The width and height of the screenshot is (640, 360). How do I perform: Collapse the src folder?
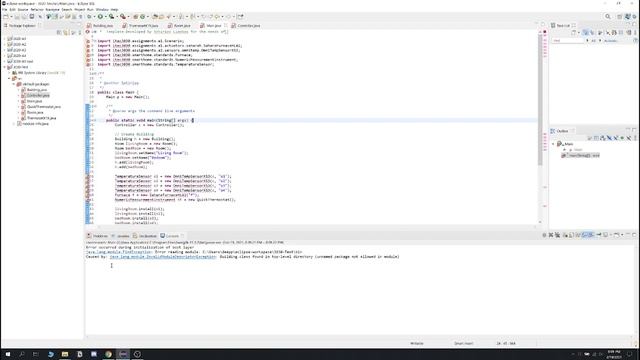pyautogui.click(x=9, y=78)
